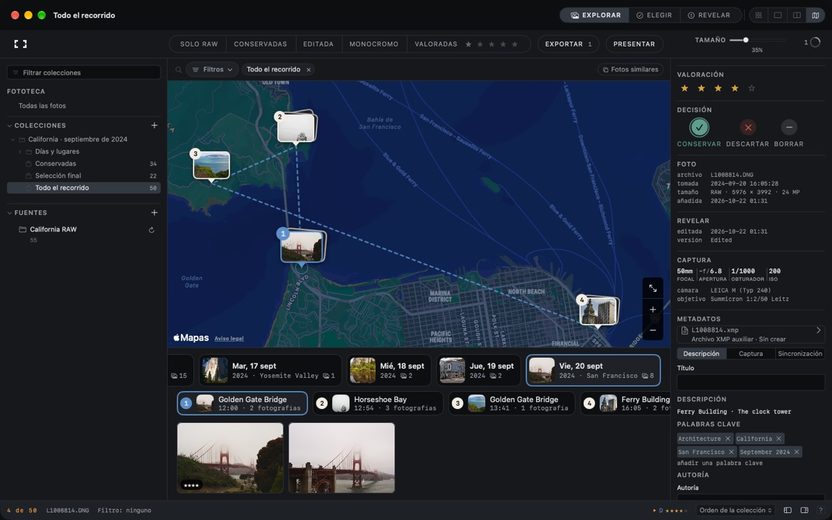Toggle left sidebar from status bar
The image size is (832, 520).
tap(787, 510)
